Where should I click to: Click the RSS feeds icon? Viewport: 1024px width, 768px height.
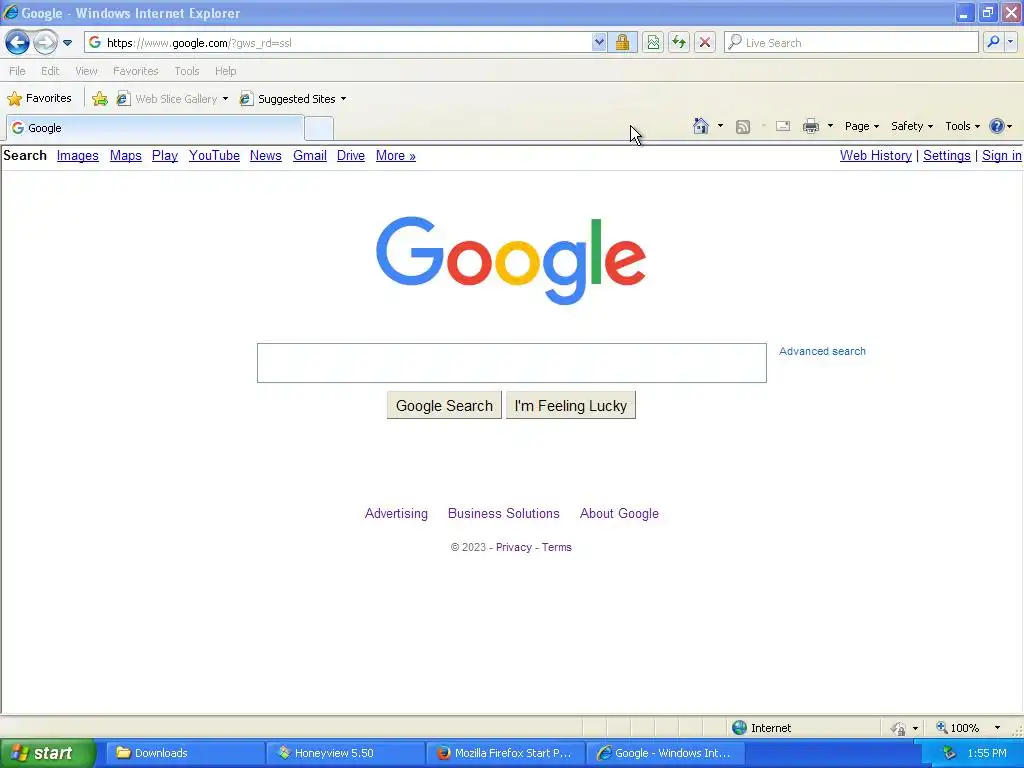pos(743,127)
